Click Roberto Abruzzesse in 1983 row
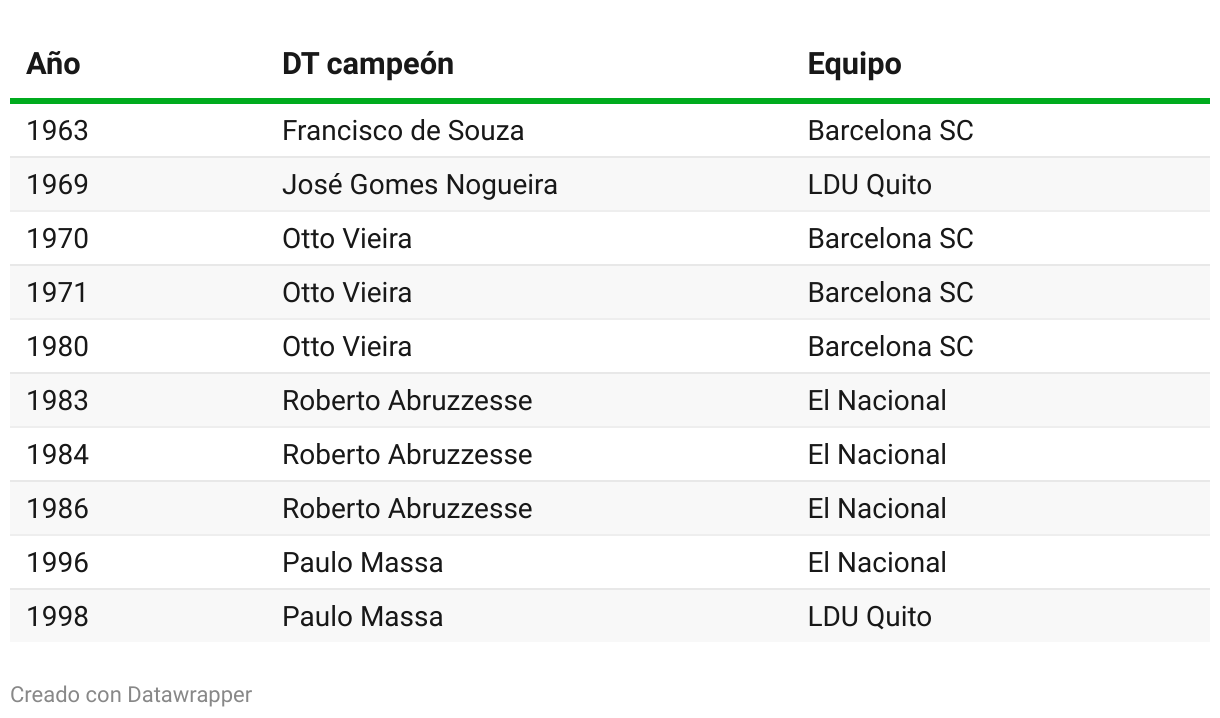This screenshot has width=1220, height=718. click(407, 401)
